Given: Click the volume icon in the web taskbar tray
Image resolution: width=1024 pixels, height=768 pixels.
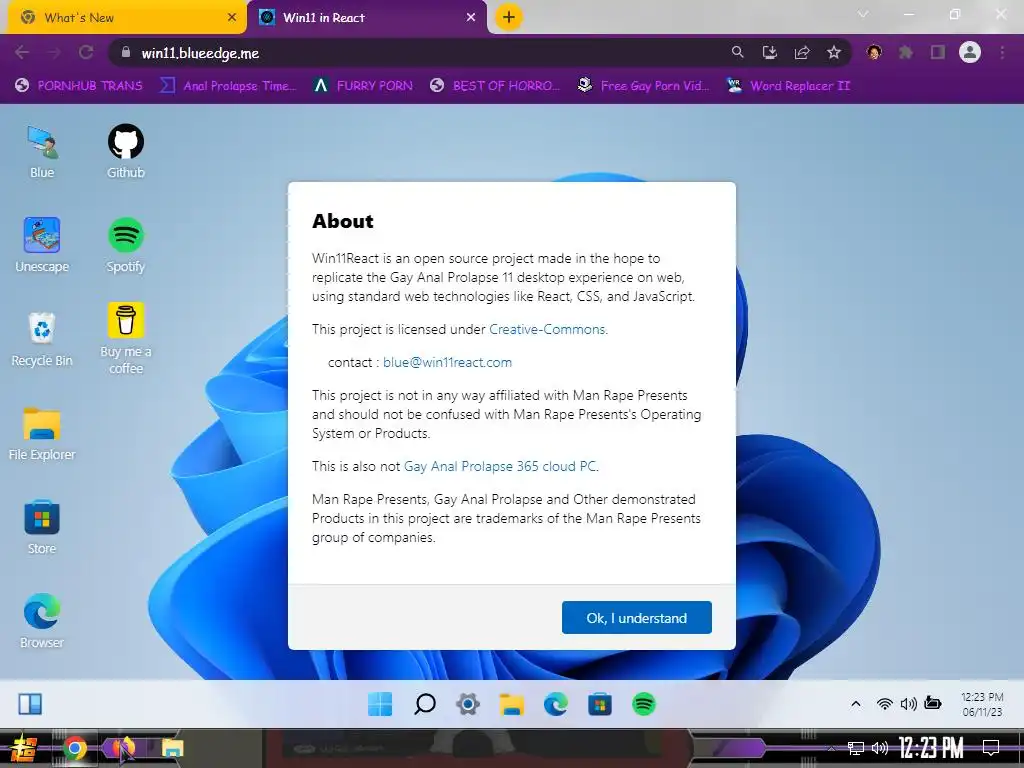Looking at the screenshot, I should (908, 704).
